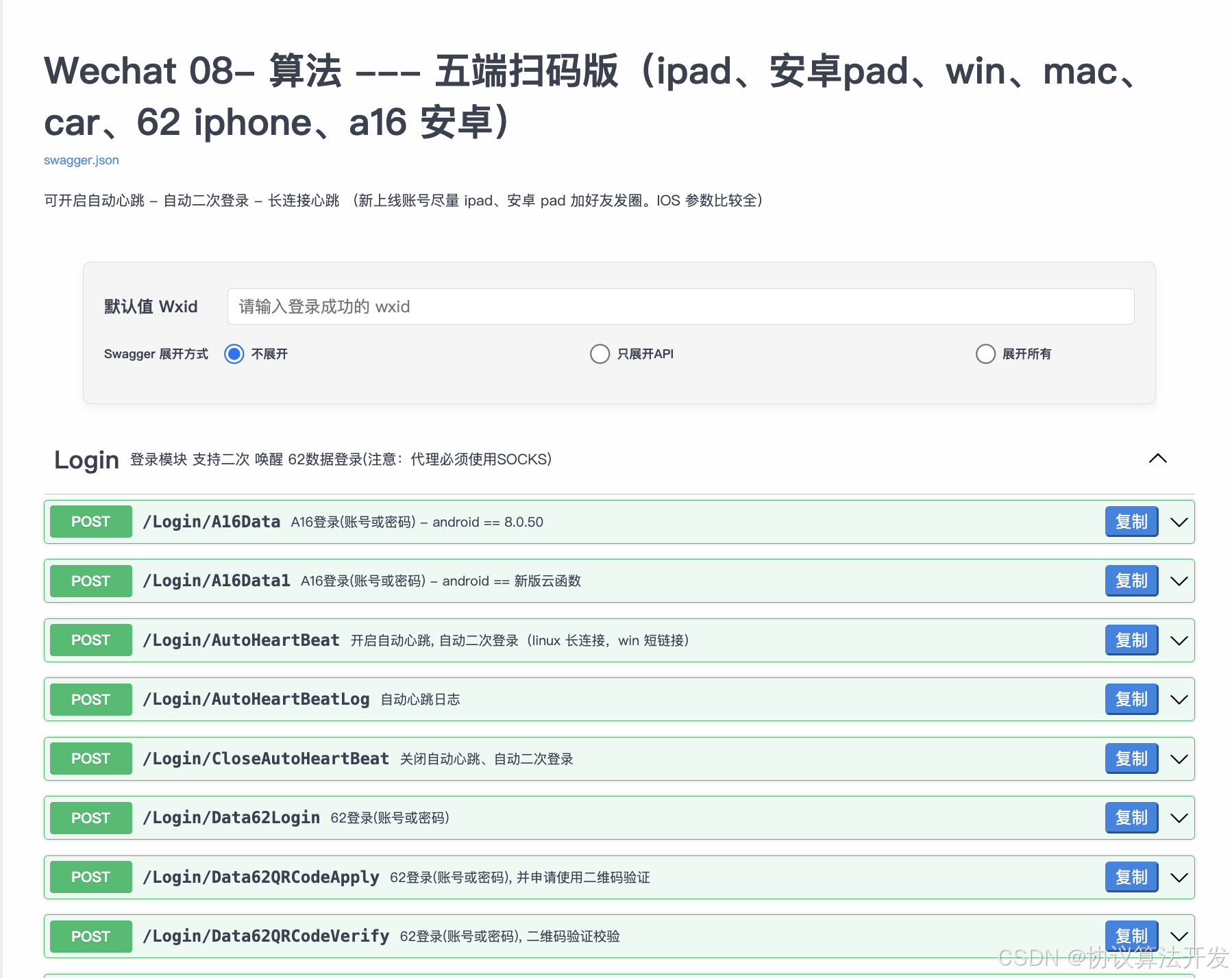
Task: Collapse the Login section chevron
Action: click(x=1157, y=458)
